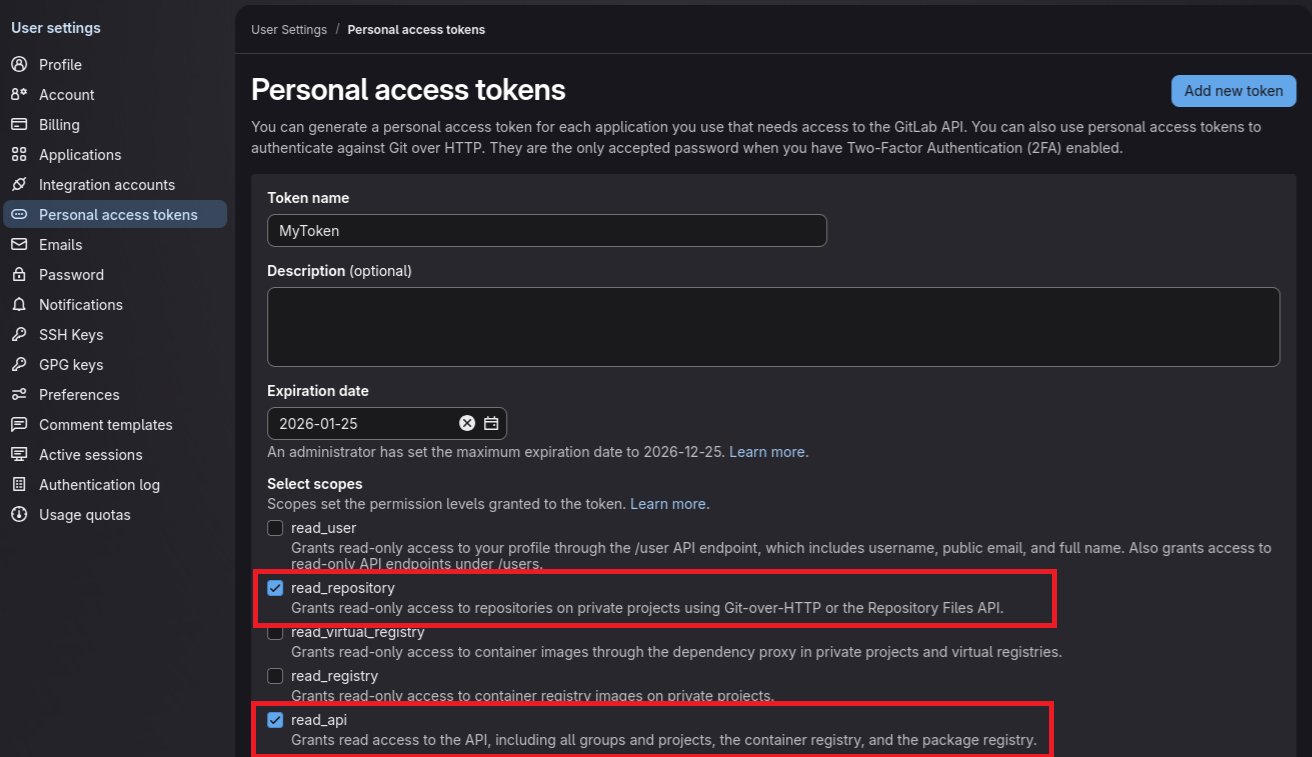1312x757 pixels.
Task: Click the Profile icon in sidebar
Action: point(19,64)
